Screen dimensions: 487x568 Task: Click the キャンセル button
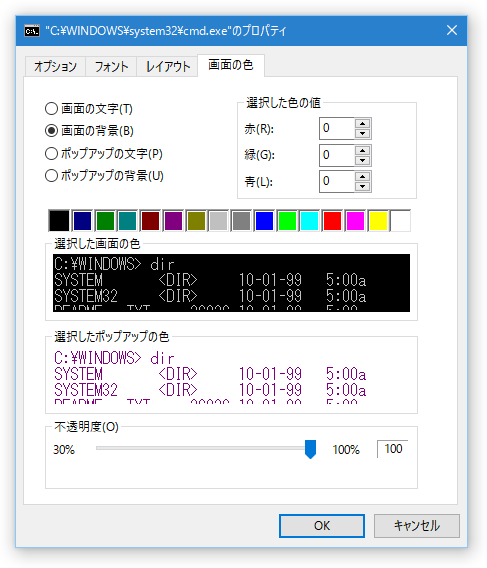pos(417,526)
